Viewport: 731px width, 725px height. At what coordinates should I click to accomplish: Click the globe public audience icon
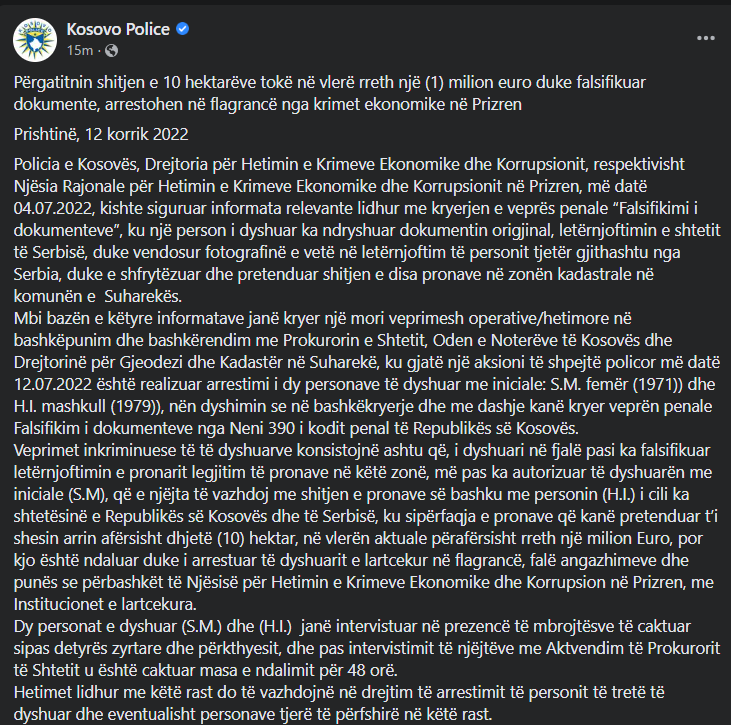click(x=110, y=50)
